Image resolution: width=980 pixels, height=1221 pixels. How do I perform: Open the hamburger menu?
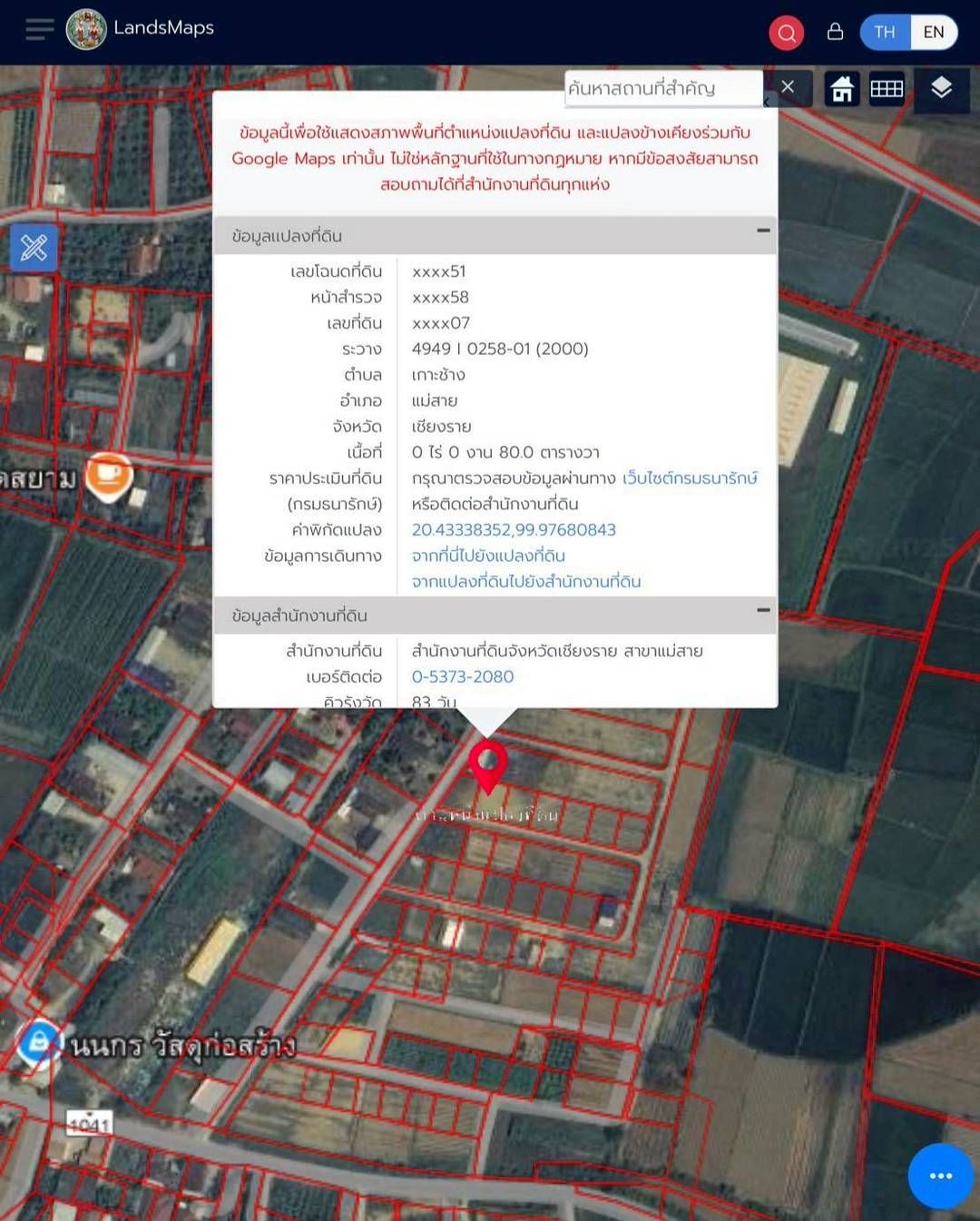coord(39,30)
